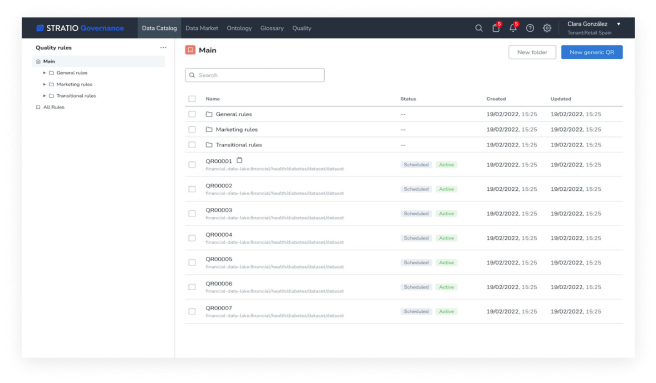Check the QR00003 row checkbox

coord(192,213)
